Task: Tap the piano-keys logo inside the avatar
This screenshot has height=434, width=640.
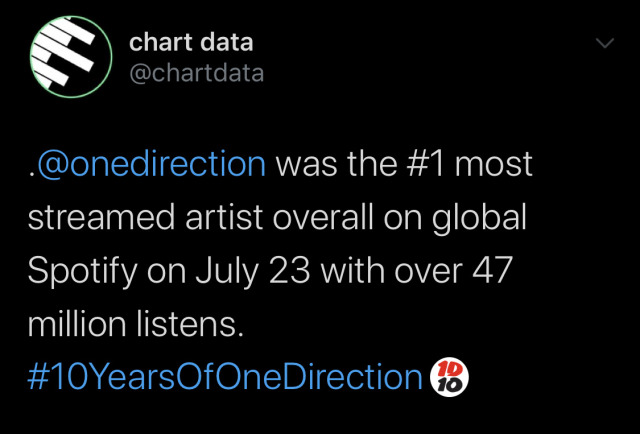Action: pos(64,51)
